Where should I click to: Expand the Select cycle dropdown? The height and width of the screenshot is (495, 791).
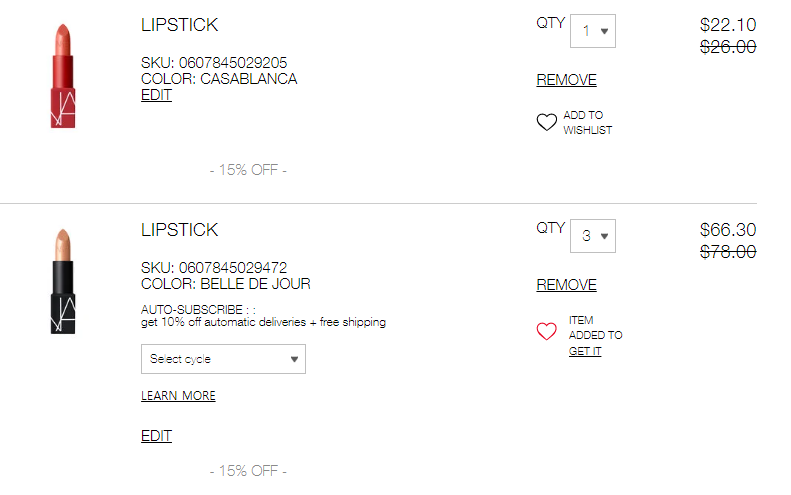coord(223,359)
